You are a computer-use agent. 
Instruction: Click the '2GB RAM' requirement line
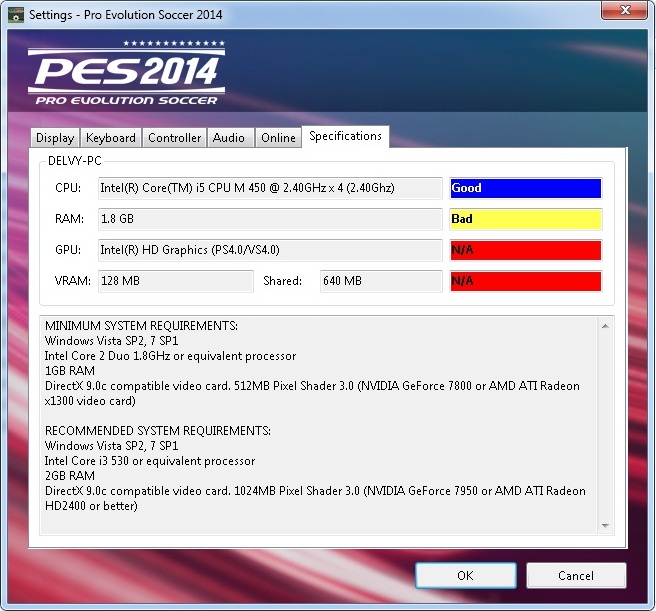[x=70, y=476]
